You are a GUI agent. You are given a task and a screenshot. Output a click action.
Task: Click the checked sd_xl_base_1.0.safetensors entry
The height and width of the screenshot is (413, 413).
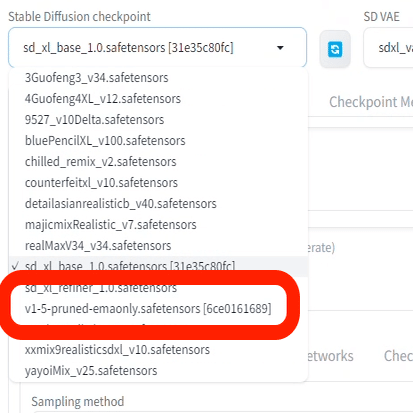[158, 266]
